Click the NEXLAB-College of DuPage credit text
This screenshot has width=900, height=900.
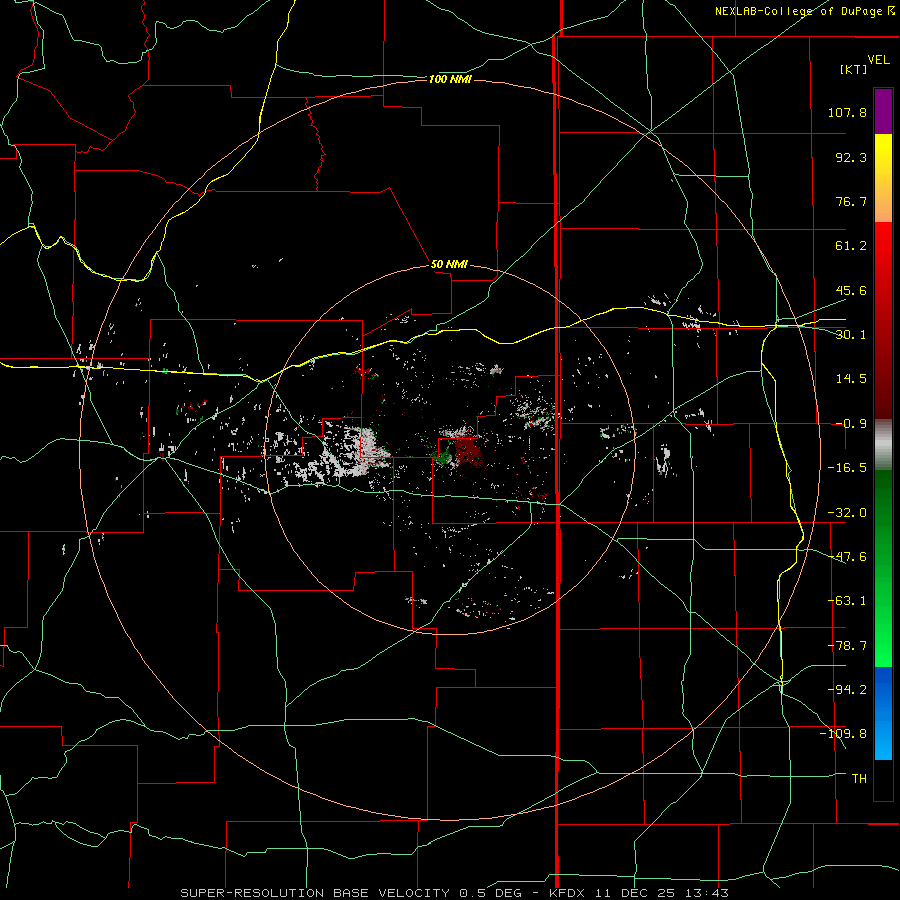coord(804,11)
